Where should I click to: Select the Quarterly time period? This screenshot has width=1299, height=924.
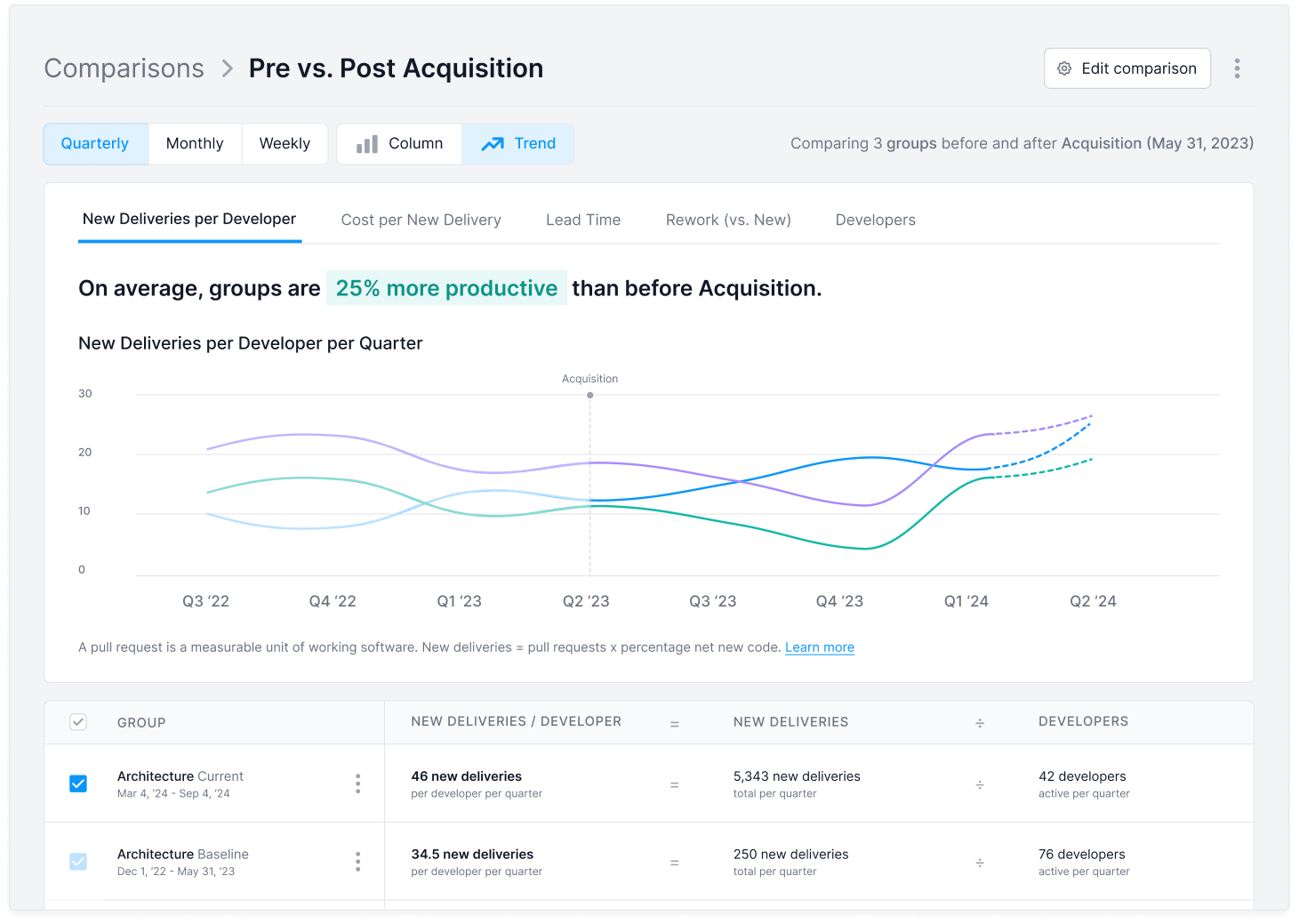click(x=95, y=144)
